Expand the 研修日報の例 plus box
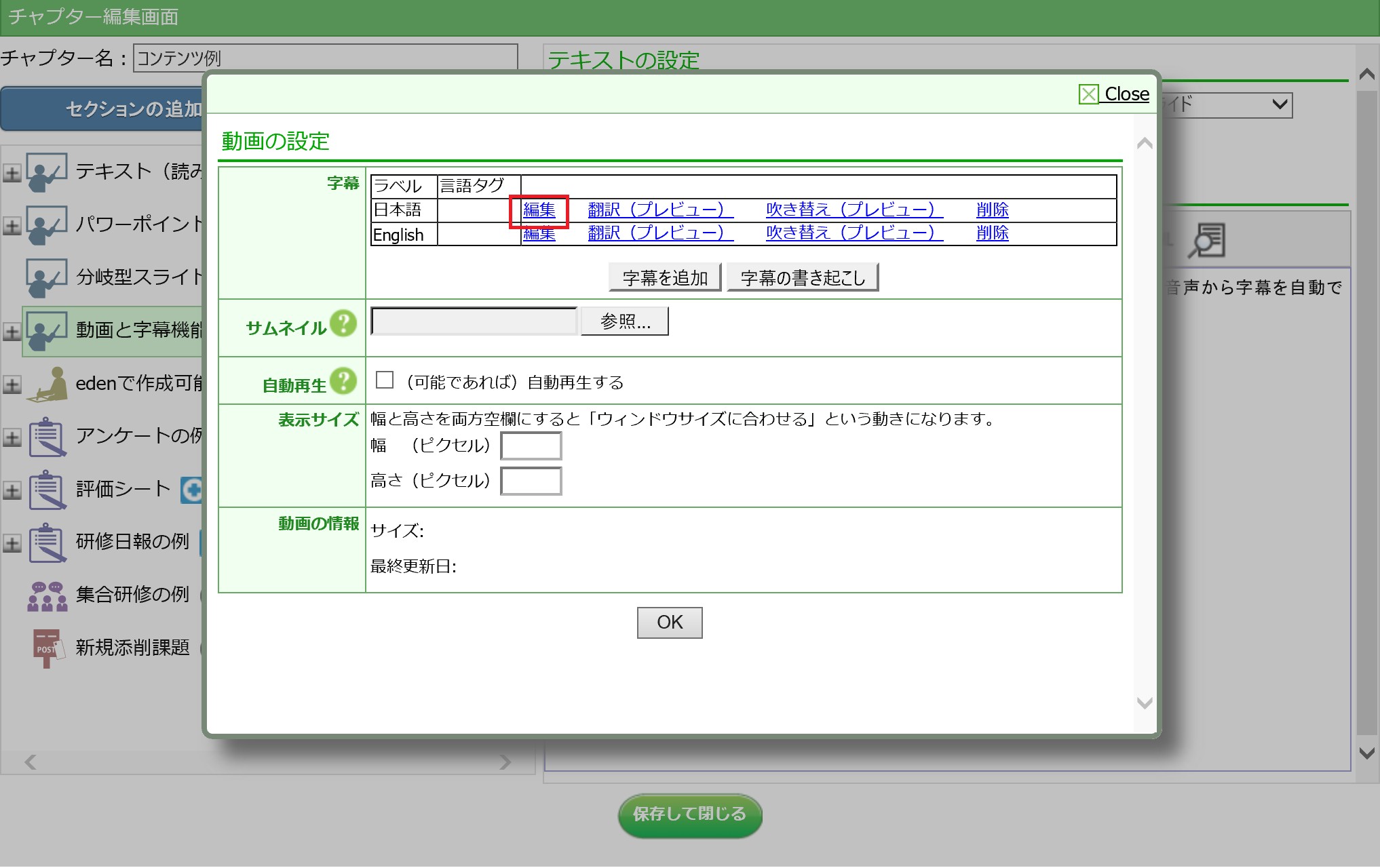This screenshot has height=868, width=1380. tap(12, 543)
